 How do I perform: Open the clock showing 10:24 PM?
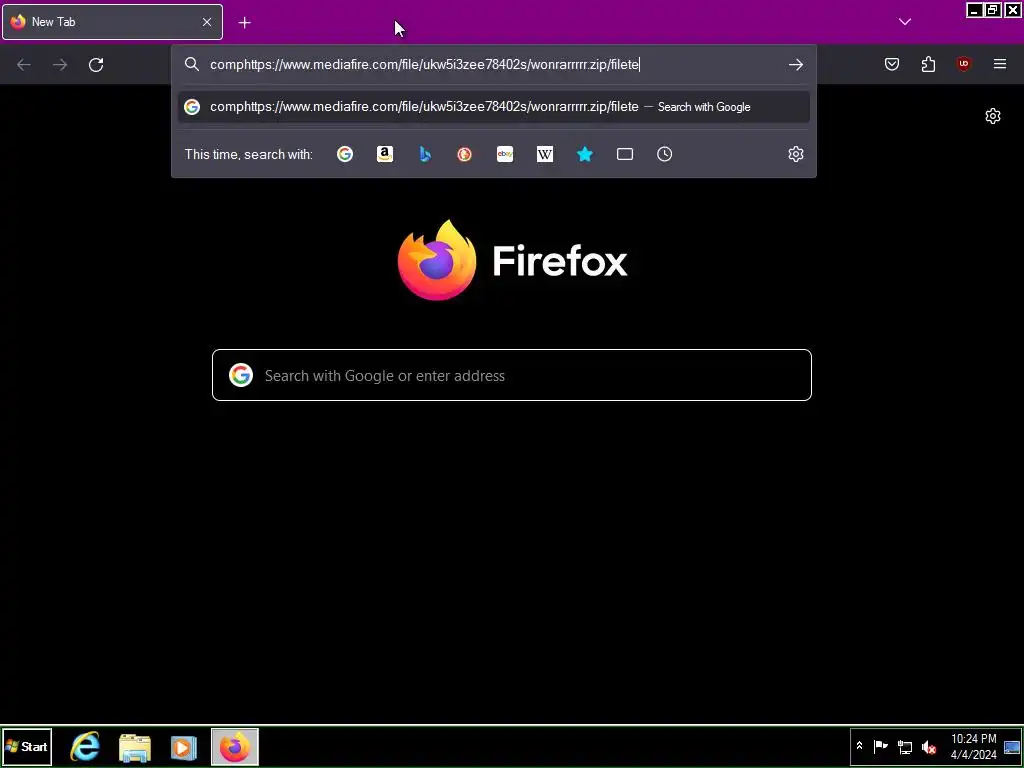point(973,746)
